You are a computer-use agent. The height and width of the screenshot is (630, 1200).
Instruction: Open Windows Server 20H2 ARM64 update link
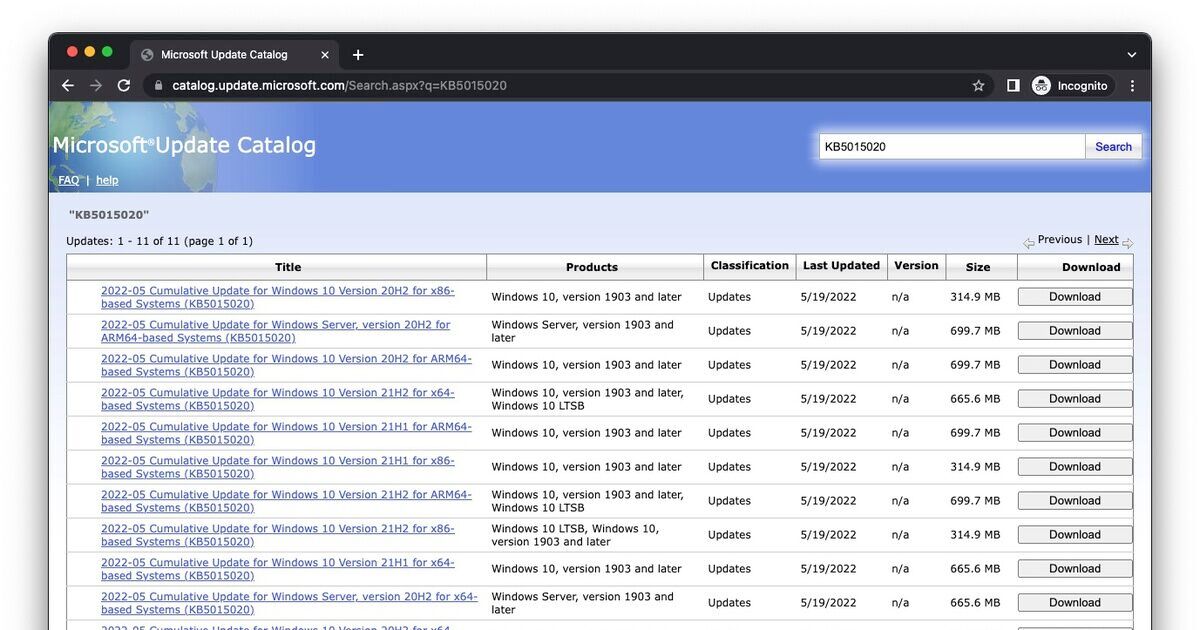click(x=276, y=331)
